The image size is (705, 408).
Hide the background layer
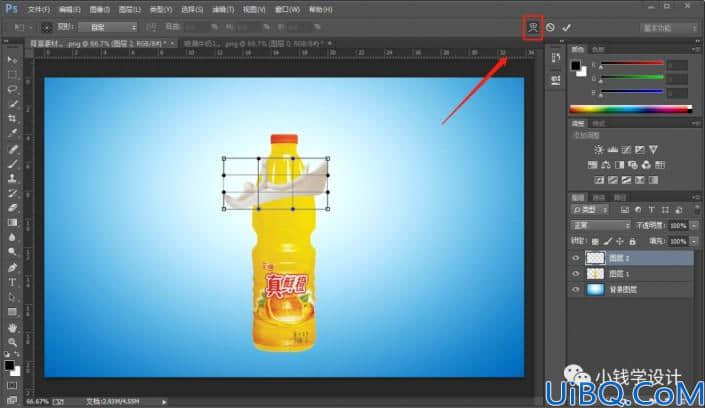click(576, 290)
